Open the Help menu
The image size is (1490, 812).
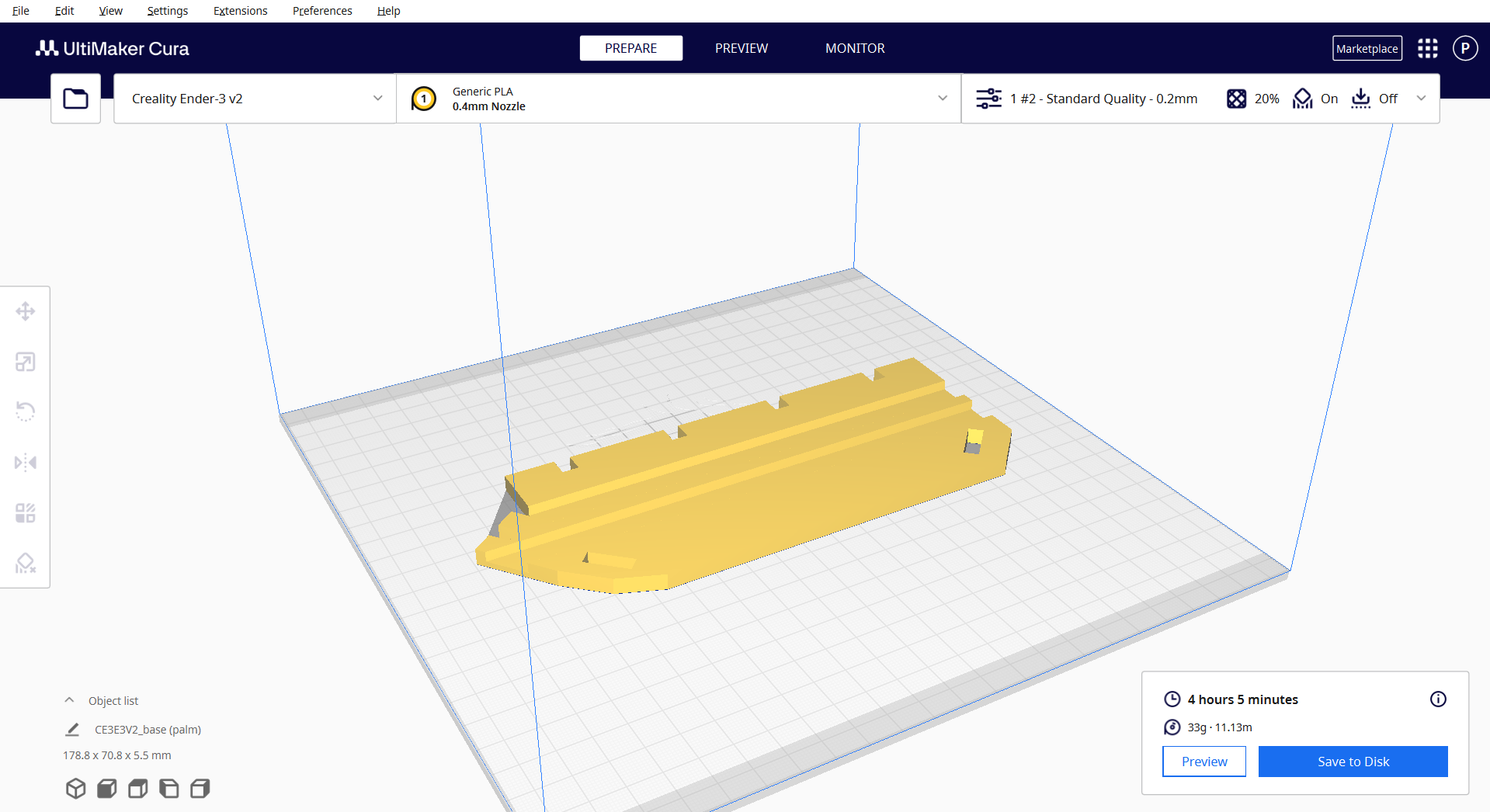coord(388,11)
